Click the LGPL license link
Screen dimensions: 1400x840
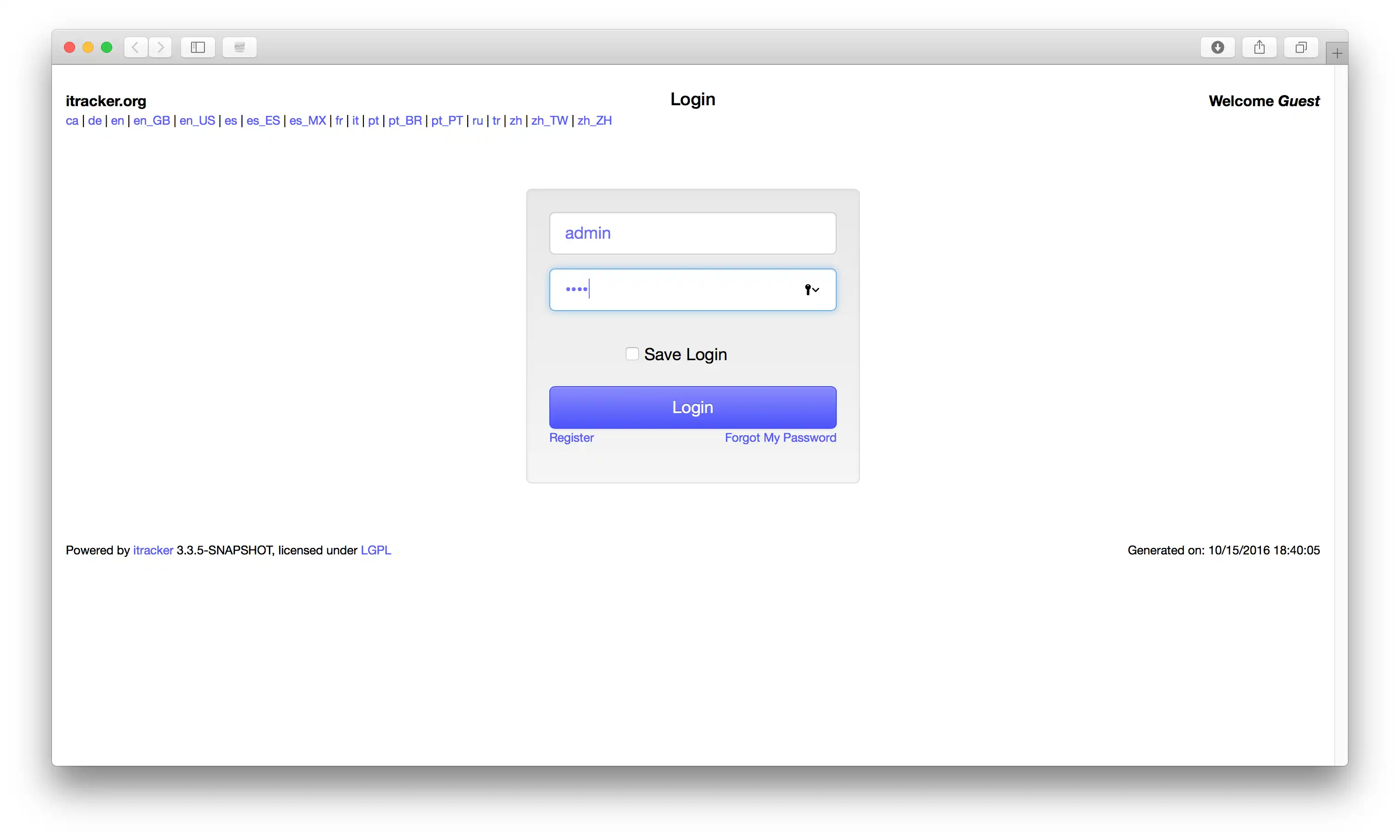point(376,550)
